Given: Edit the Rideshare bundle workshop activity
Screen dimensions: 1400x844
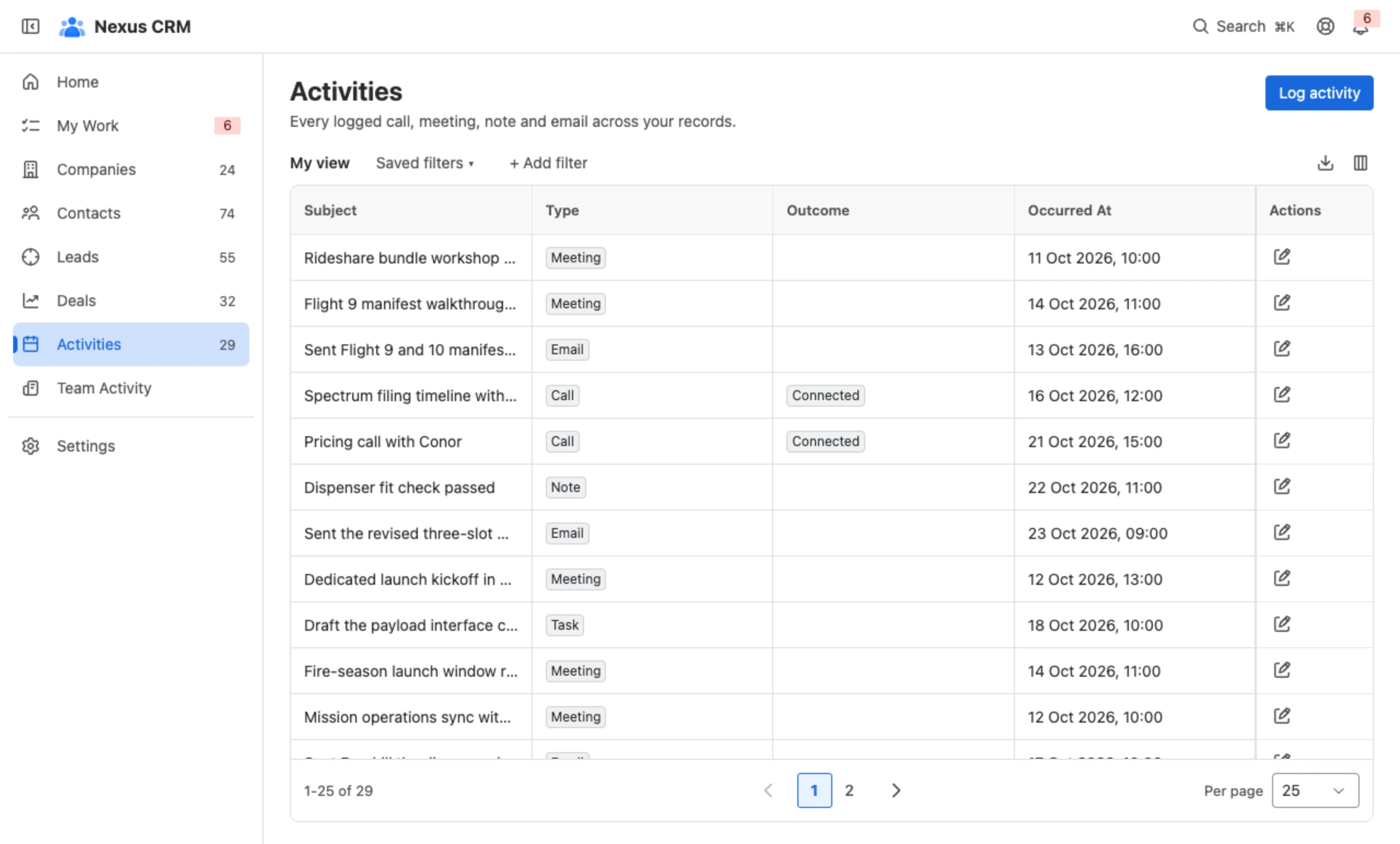Looking at the screenshot, I should 1282,257.
